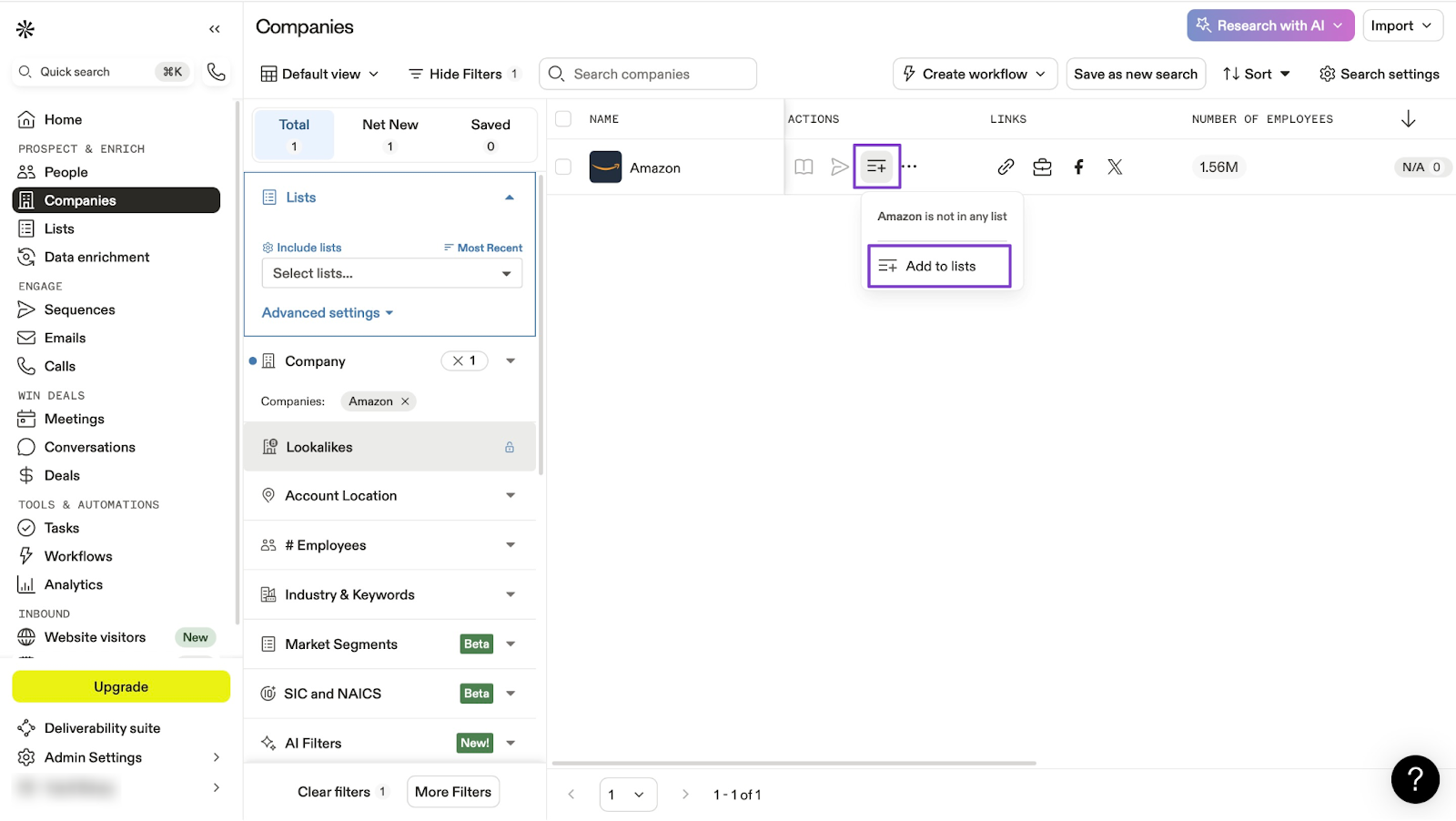
Task: Click the Search companies field
Action: pos(648,75)
